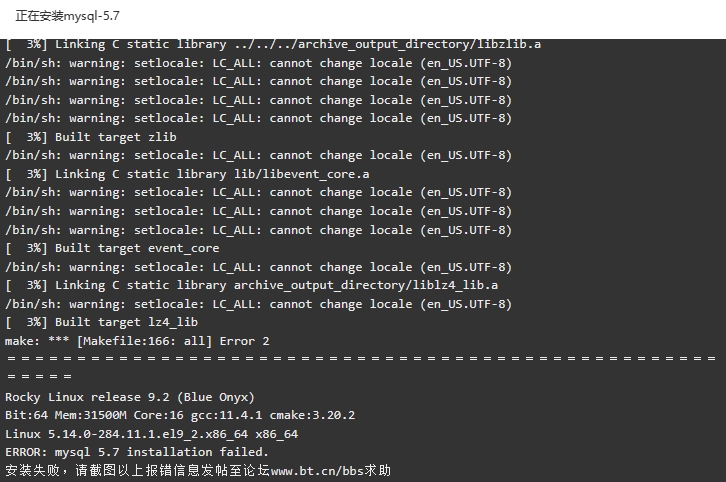Click the setlocale warning above 'Built target lz4_lib'

pos(258,304)
